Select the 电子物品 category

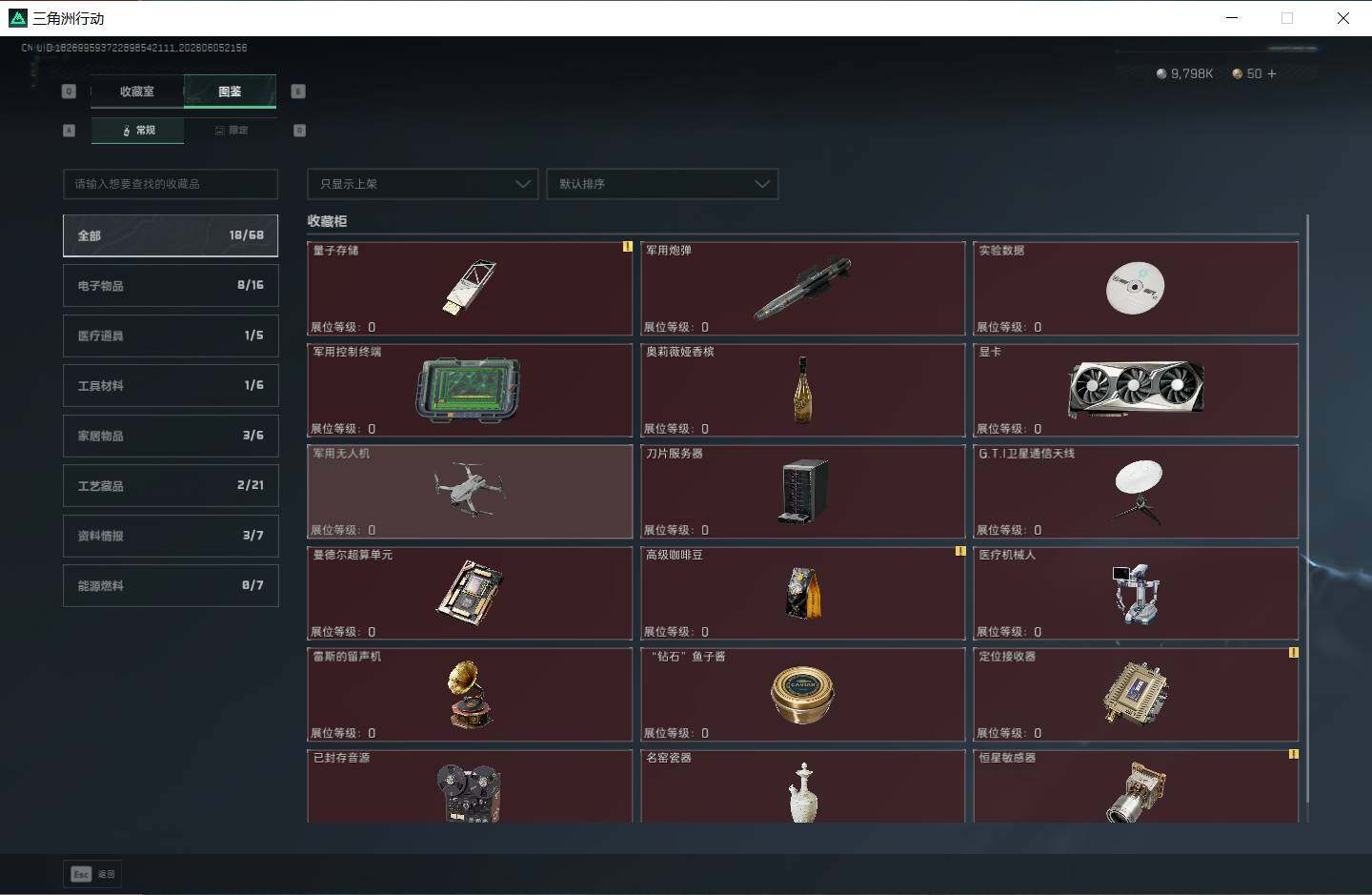pyautogui.click(x=171, y=285)
